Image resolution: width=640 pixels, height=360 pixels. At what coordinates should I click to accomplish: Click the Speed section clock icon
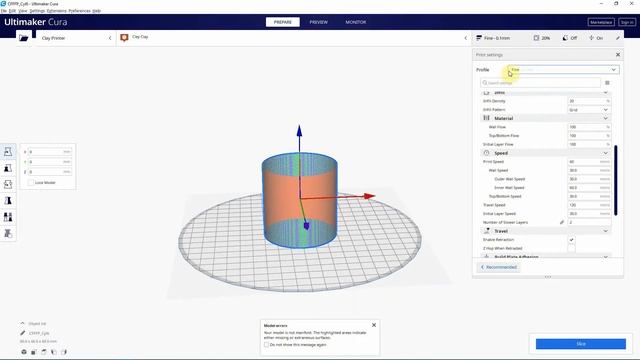(x=486, y=153)
